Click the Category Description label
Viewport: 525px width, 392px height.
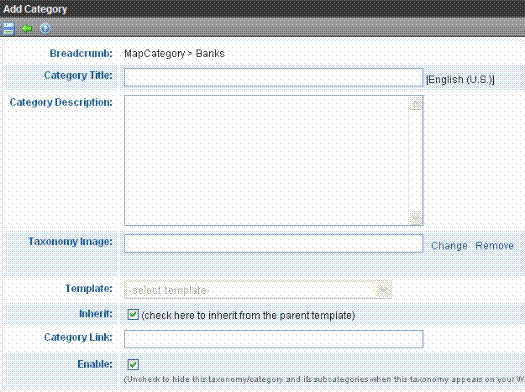pos(61,102)
